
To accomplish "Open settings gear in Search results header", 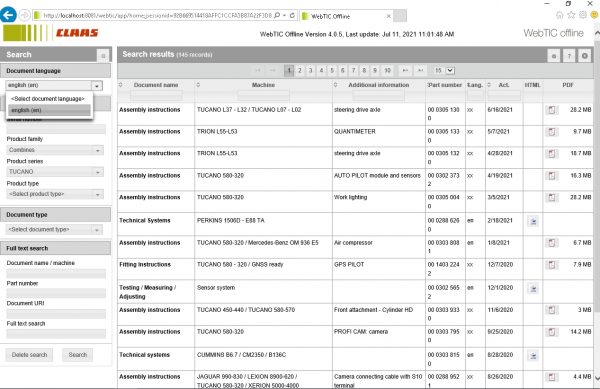I will click(x=585, y=56).
